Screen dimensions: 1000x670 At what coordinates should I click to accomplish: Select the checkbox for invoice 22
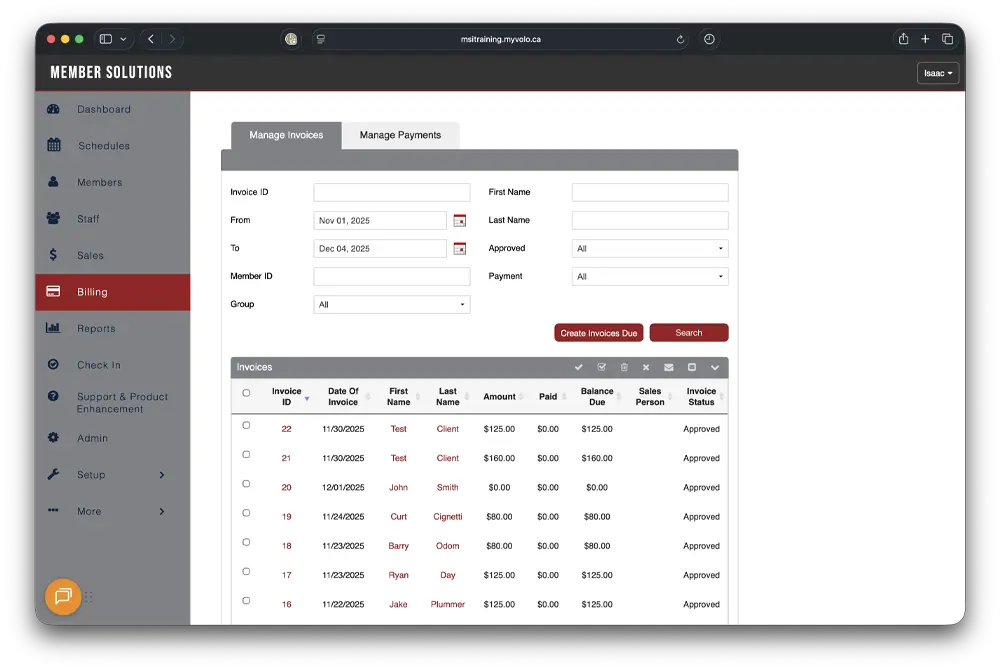[246, 425]
